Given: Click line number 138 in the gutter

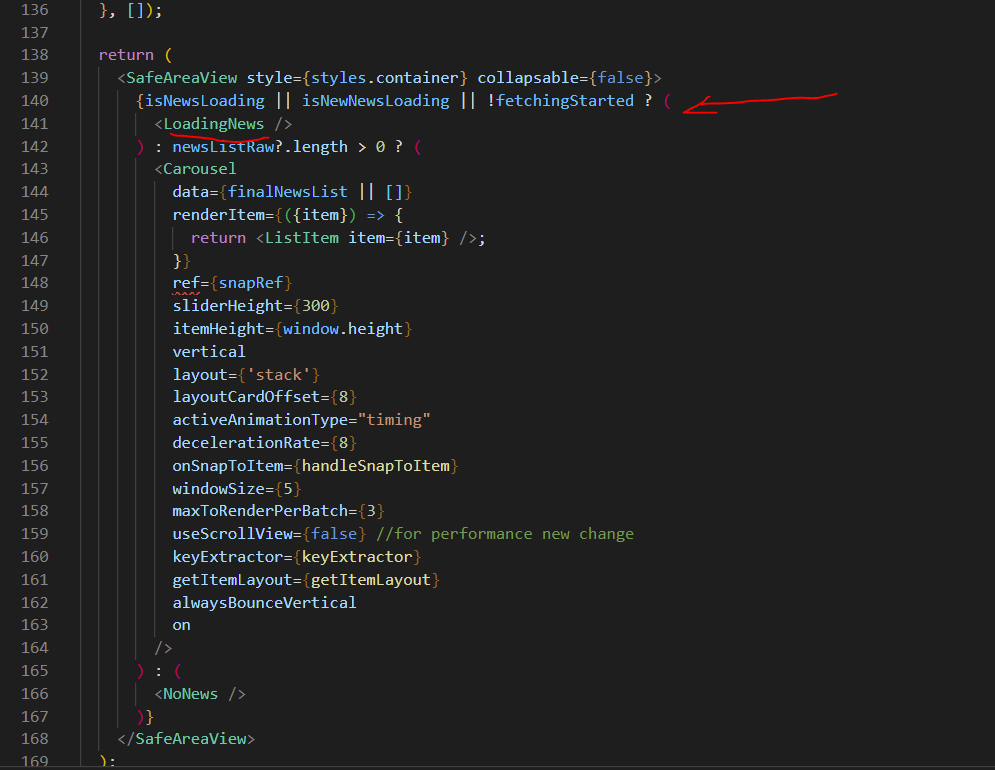Looking at the screenshot, I should [x=34, y=55].
